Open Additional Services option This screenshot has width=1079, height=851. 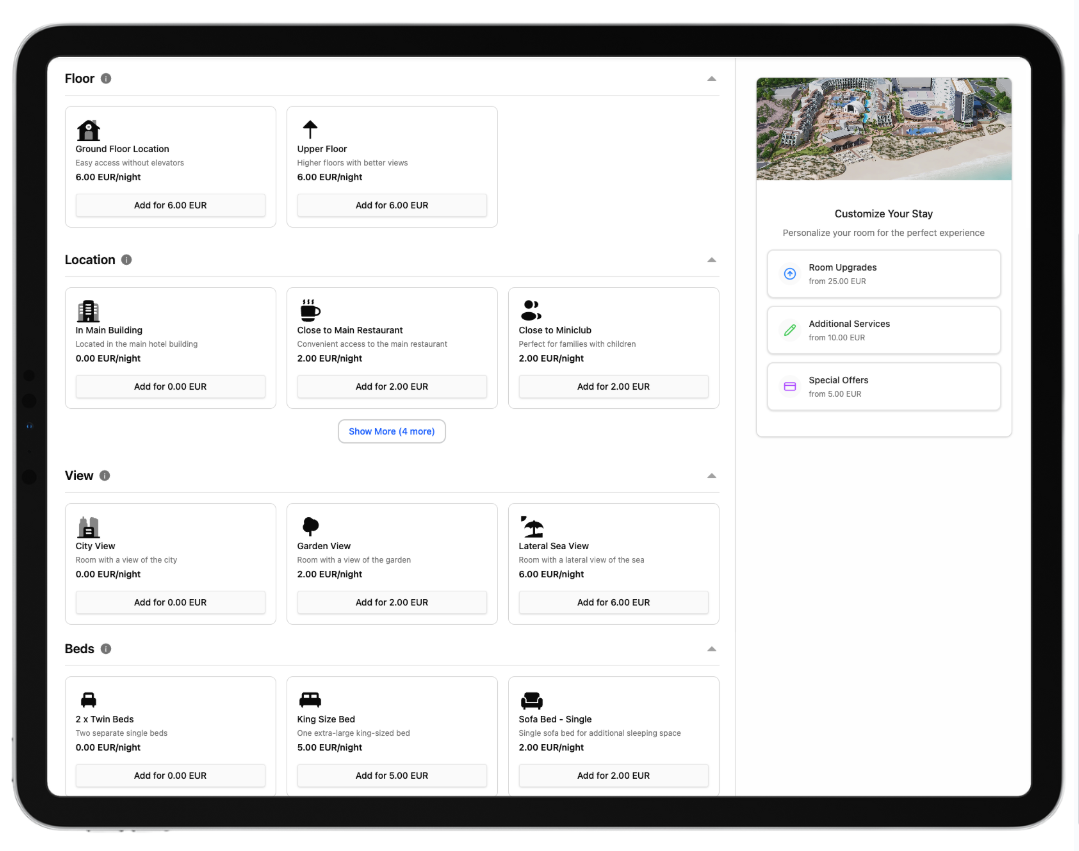(x=883, y=330)
